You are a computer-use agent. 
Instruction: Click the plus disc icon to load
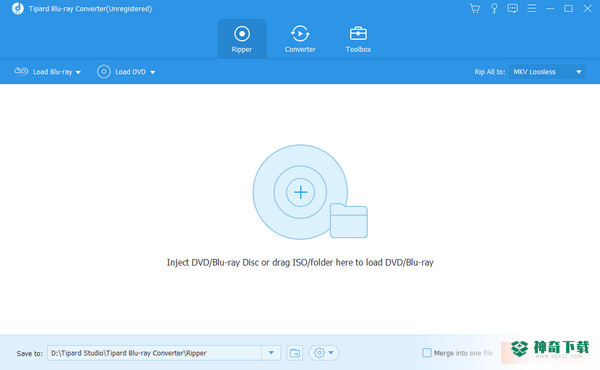point(300,192)
